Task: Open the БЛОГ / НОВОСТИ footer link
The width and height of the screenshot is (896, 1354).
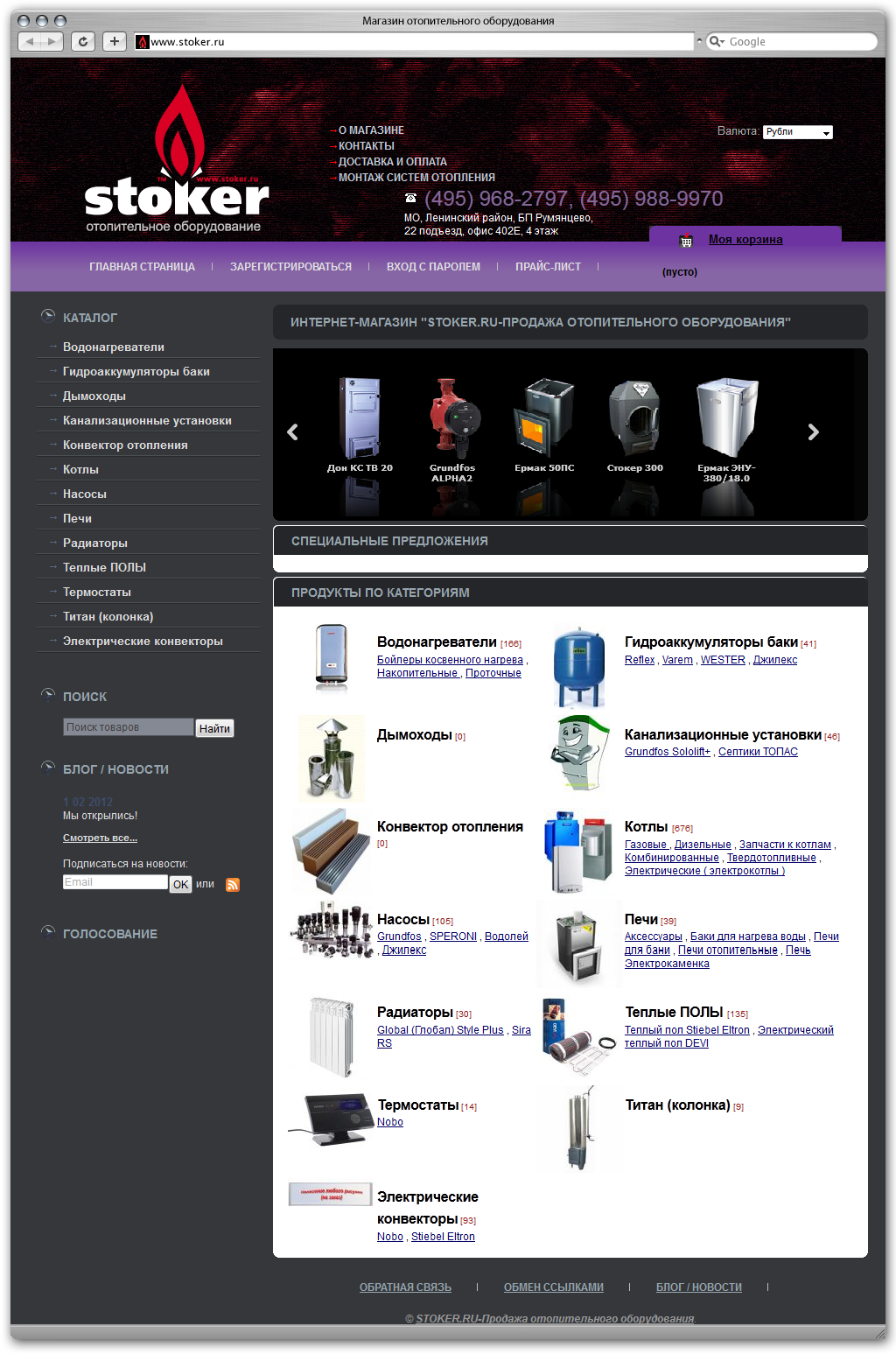Action: (x=699, y=1287)
